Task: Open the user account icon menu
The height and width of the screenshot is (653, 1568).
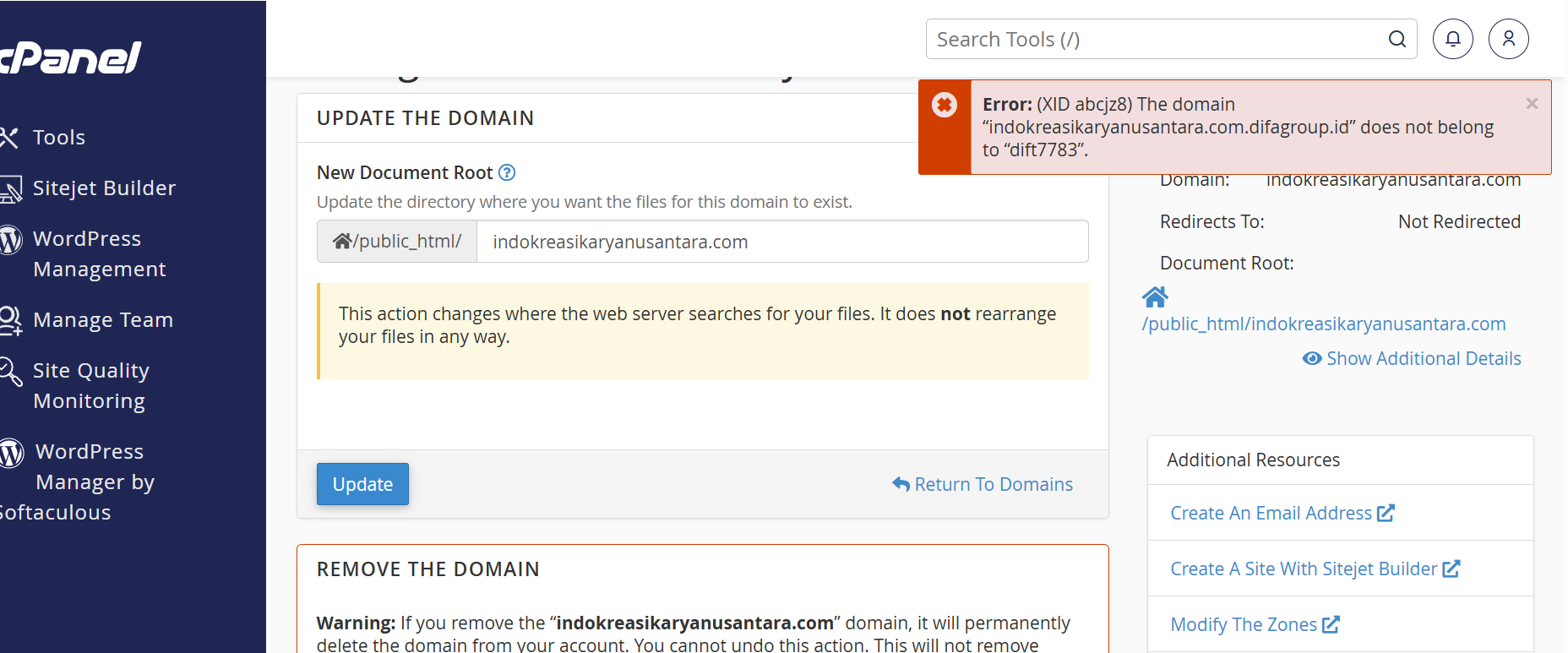Action: pos(1508,39)
